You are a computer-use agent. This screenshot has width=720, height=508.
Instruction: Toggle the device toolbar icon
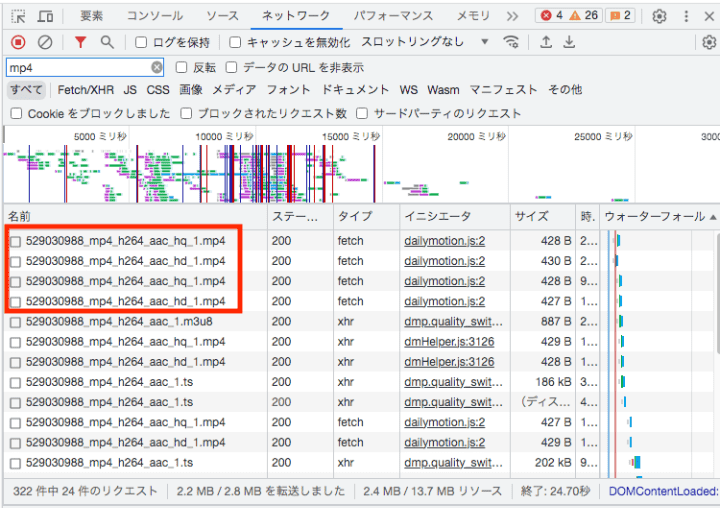(x=45, y=17)
